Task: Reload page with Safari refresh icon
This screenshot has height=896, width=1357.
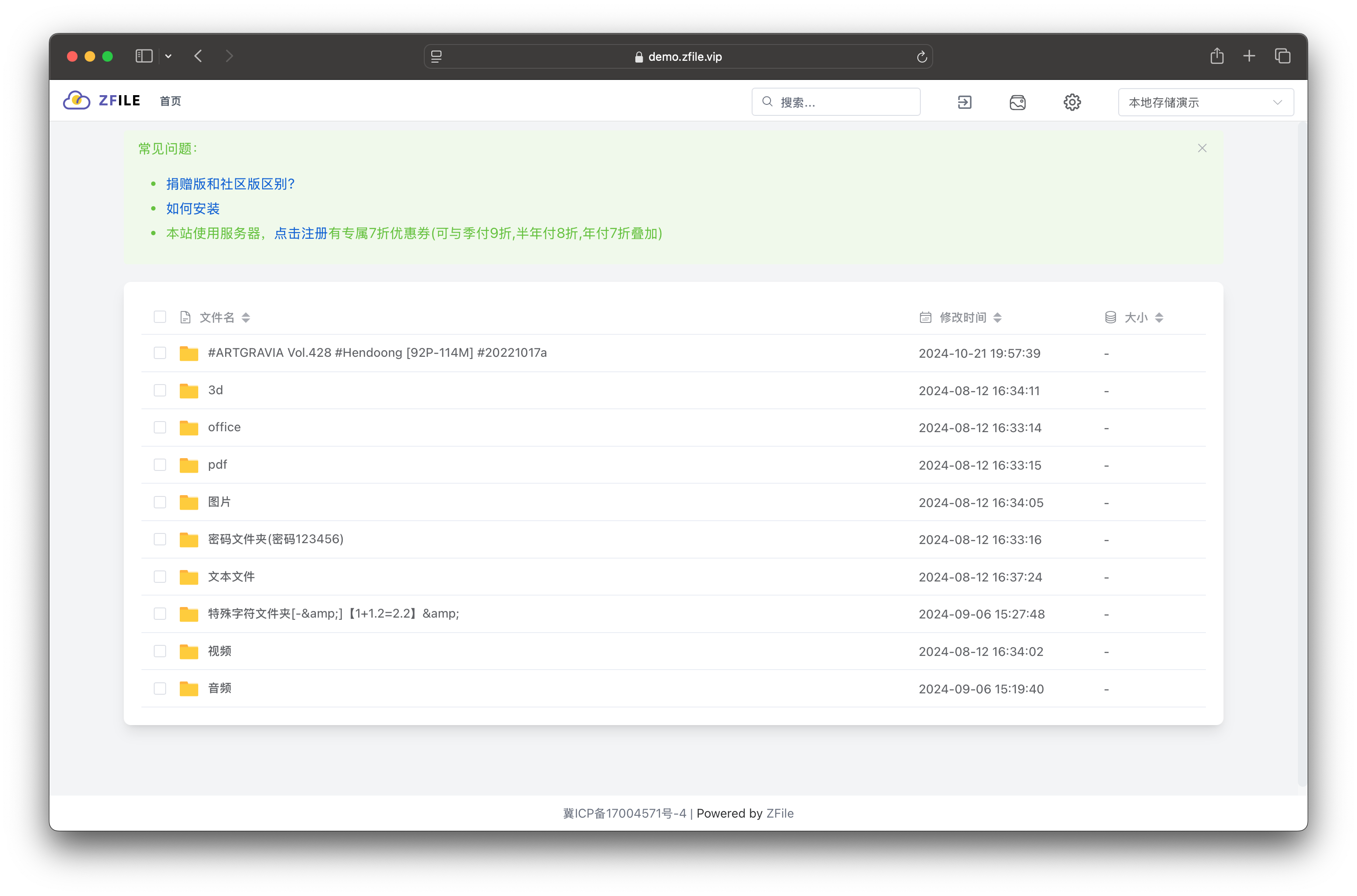Action: (921, 56)
